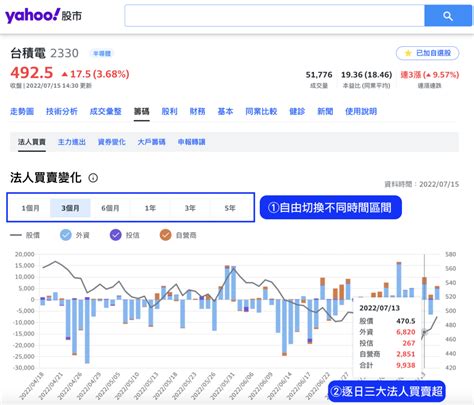Screen dimensions: 474x405
Task: Open the 走勢圖 tab
Action: tap(22, 111)
